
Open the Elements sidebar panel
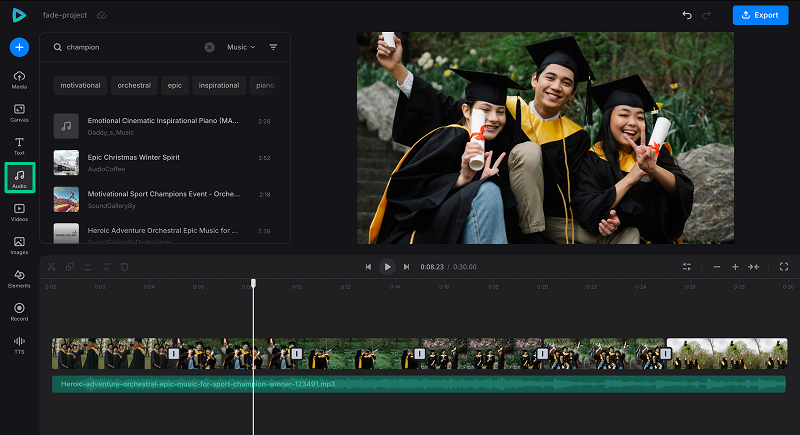click(x=19, y=279)
